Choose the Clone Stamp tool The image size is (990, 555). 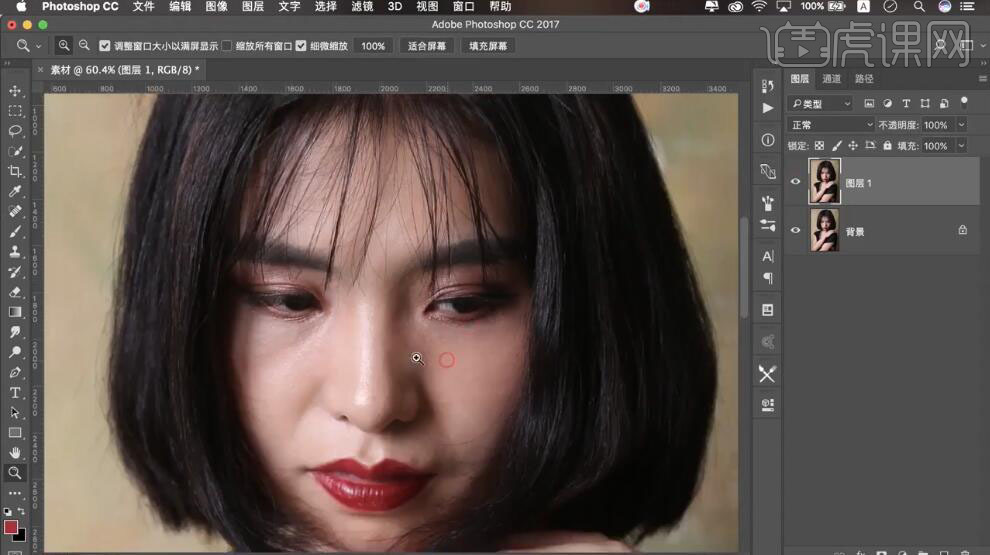pyautogui.click(x=15, y=252)
